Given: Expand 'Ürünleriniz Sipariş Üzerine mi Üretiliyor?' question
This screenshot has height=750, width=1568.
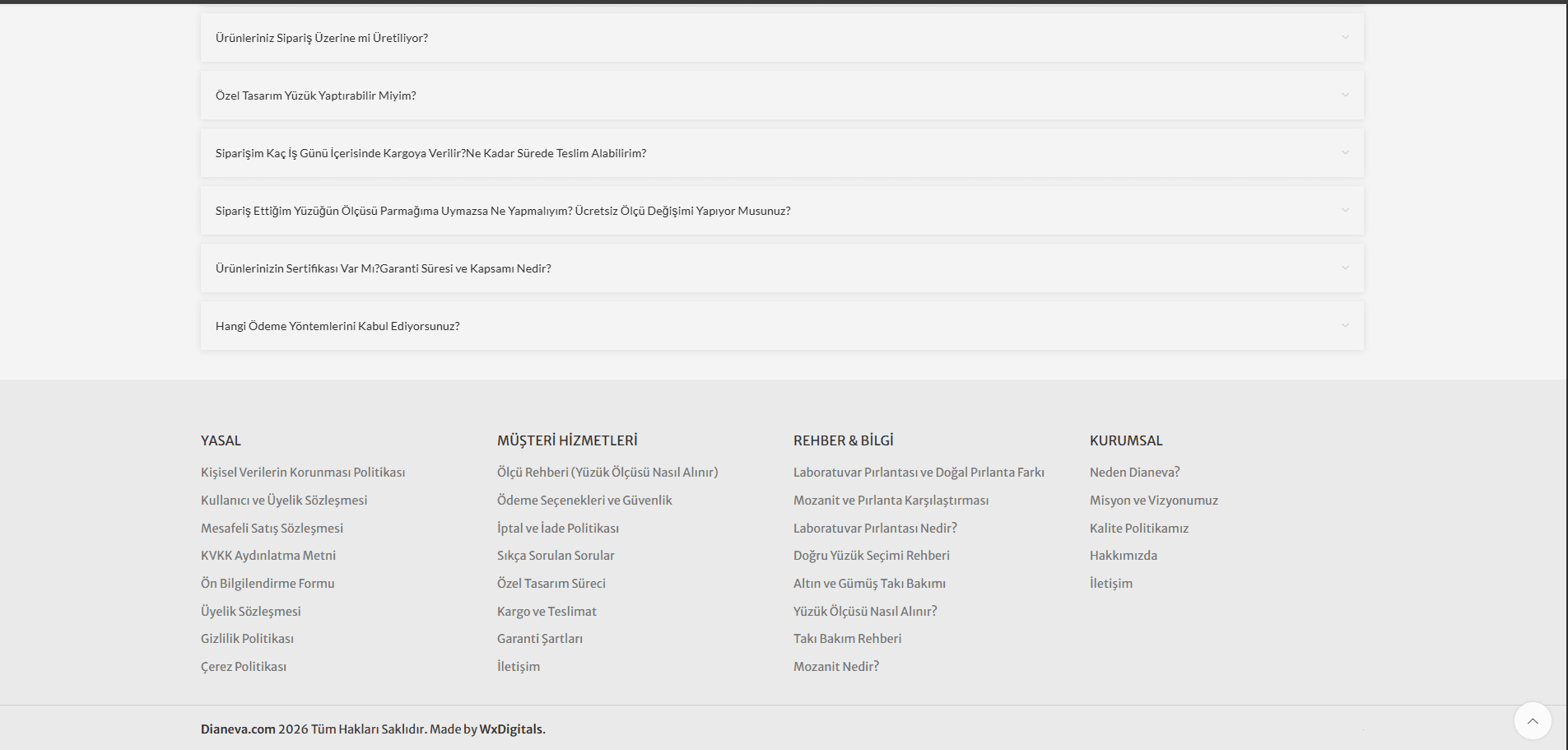Looking at the screenshot, I should (x=782, y=38).
